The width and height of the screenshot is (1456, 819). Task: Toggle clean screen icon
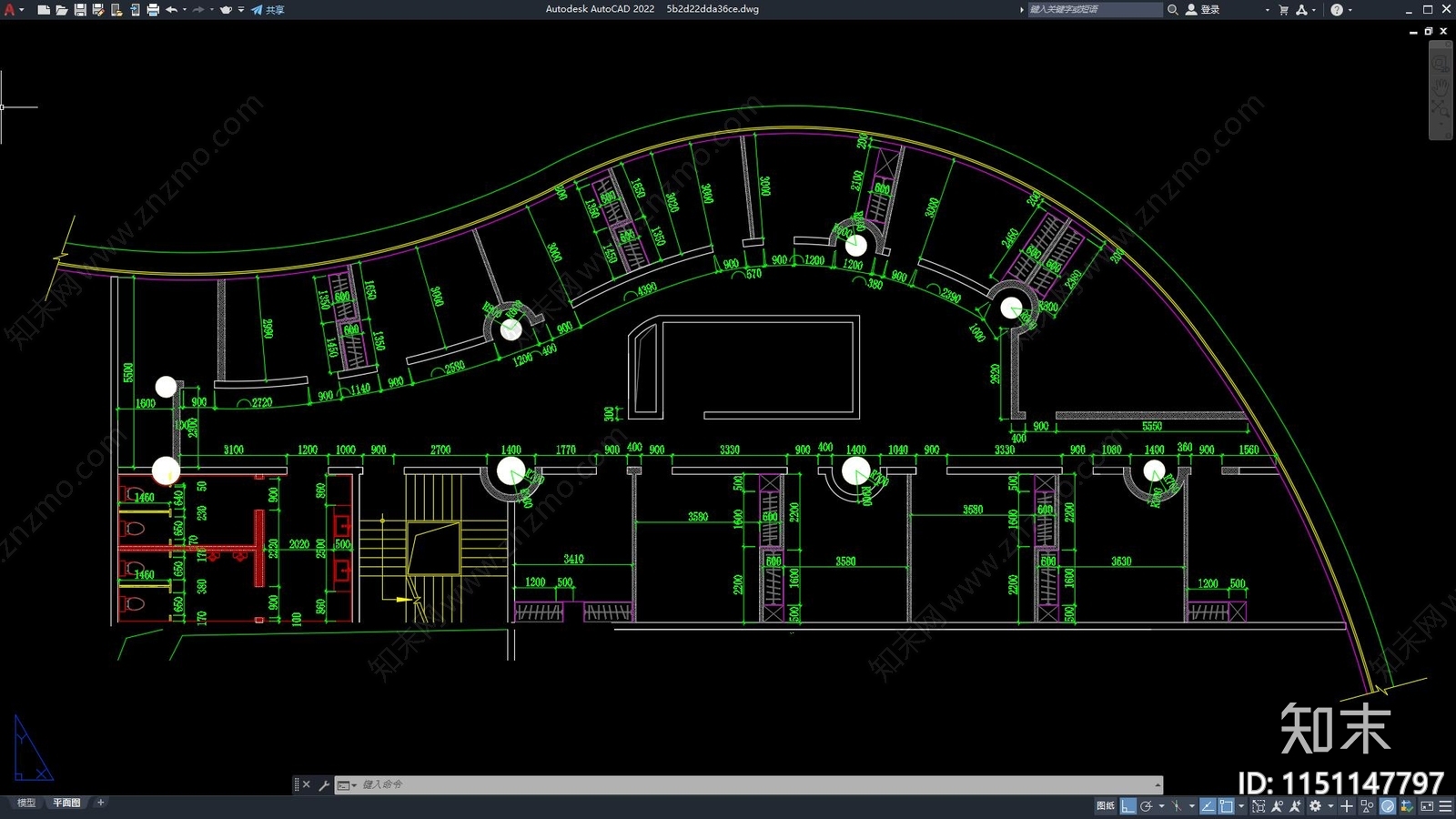pyautogui.click(x=1427, y=806)
